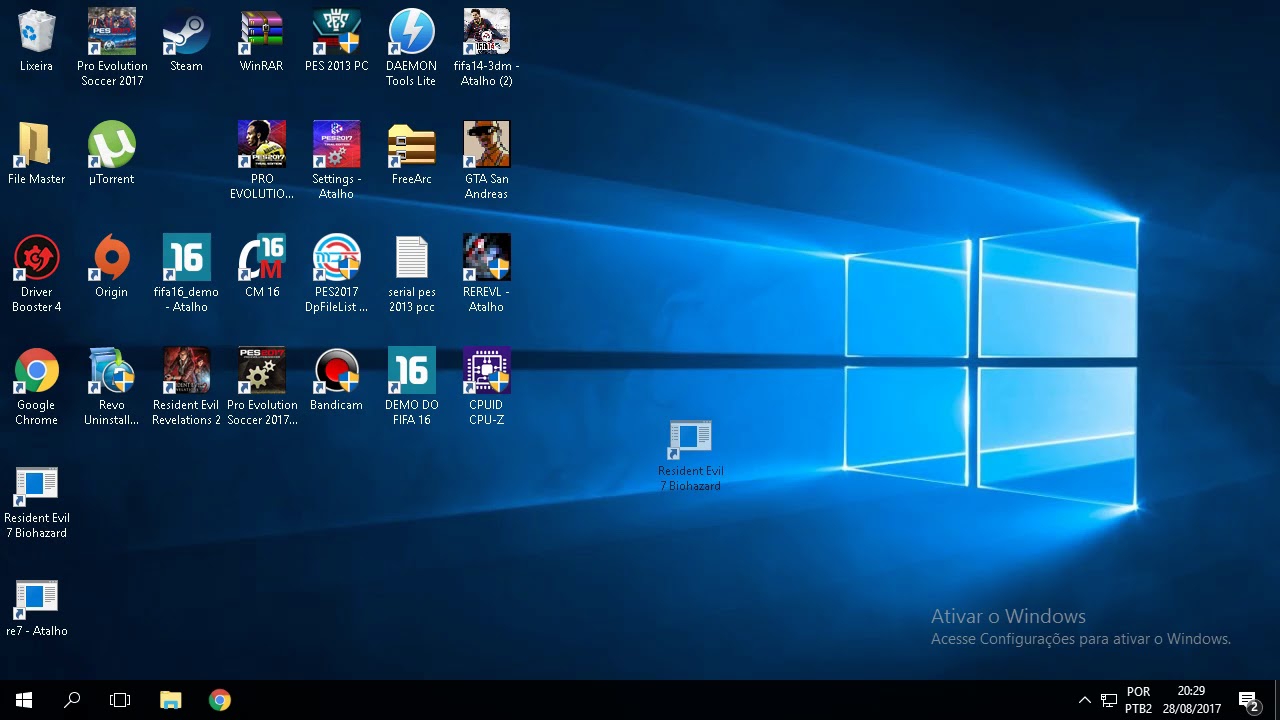The height and width of the screenshot is (720, 1280).
Task: Launch GTA San Andreas
Action: coord(486,143)
